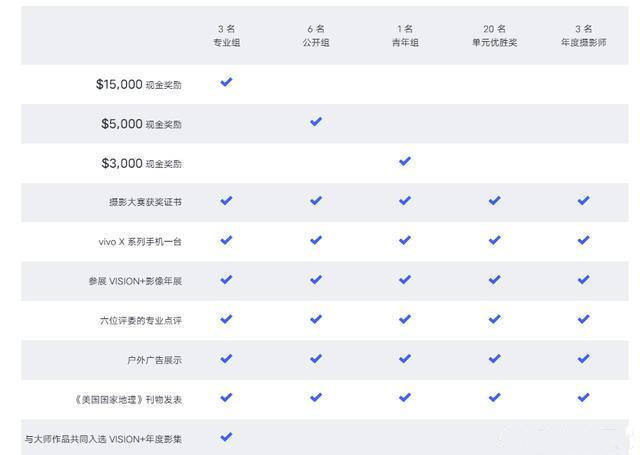Select the 专业组 column header
This screenshot has height=455, width=640.
click(226, 36)
